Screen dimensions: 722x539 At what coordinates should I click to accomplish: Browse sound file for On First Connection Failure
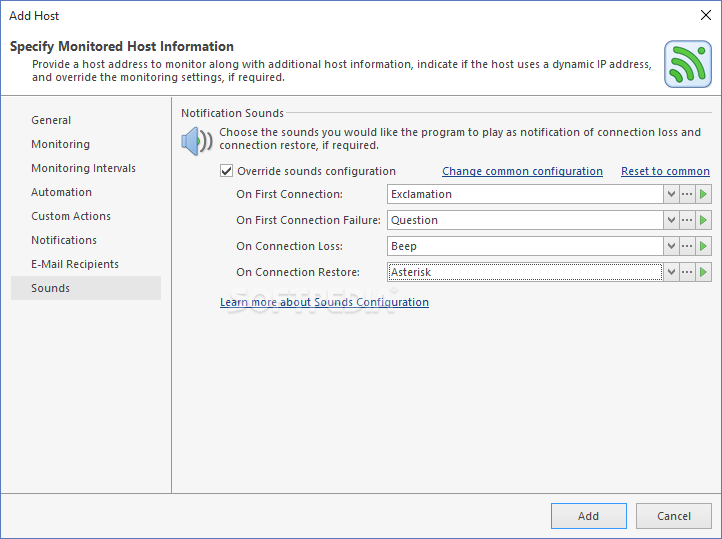[x=687, y=220]
